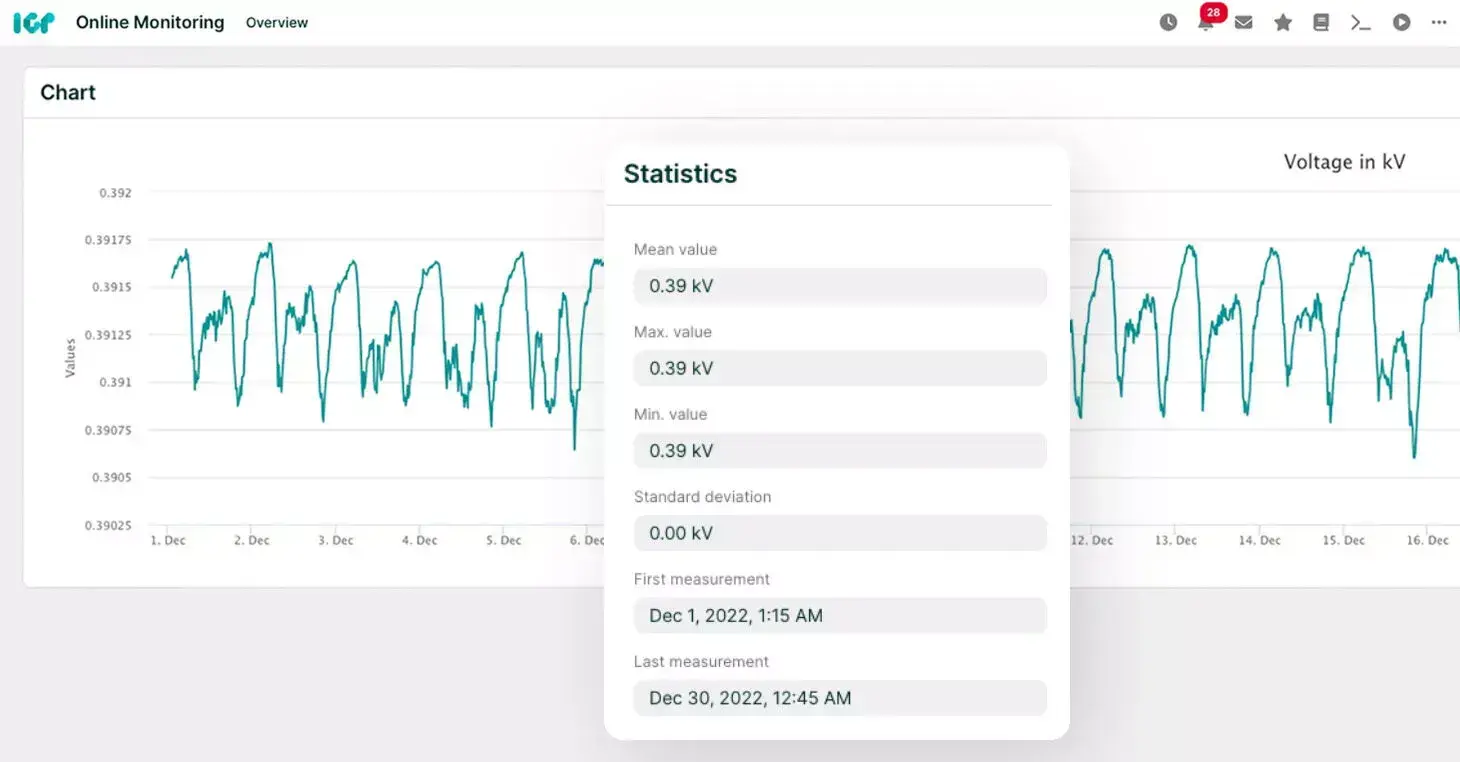Click the Min. value field
This screenshot has height=762, width=1460.
tap(840, 450)
